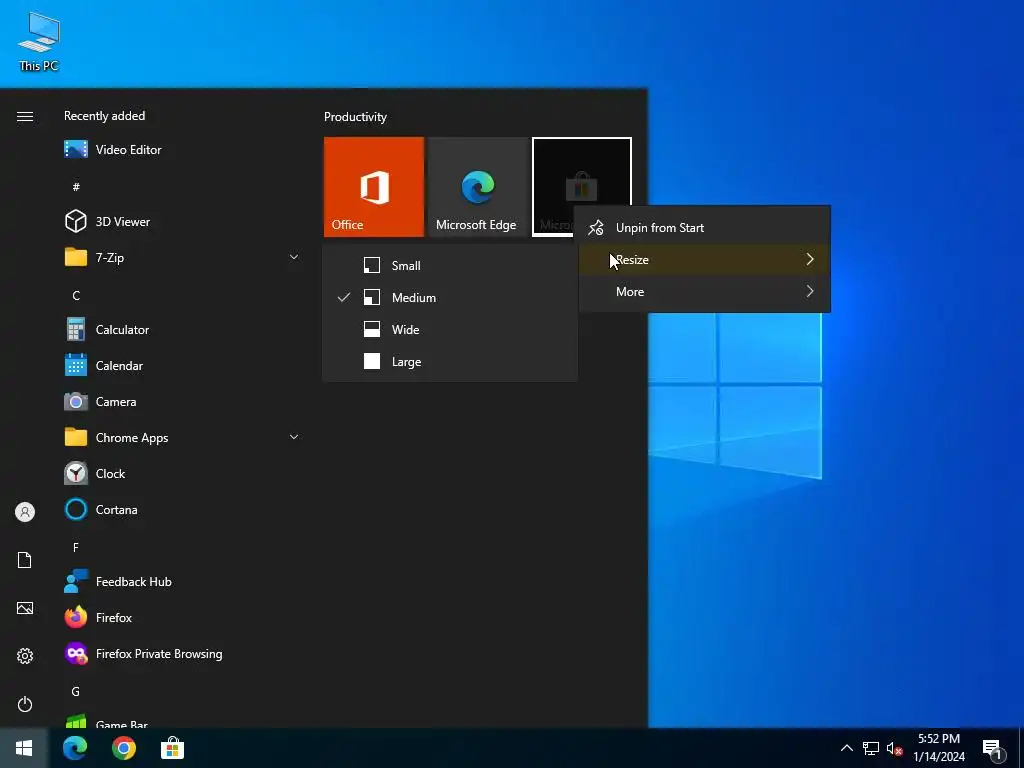Click the # letter header
This screenshot has height=768, width=1024.
coord(76,187)
